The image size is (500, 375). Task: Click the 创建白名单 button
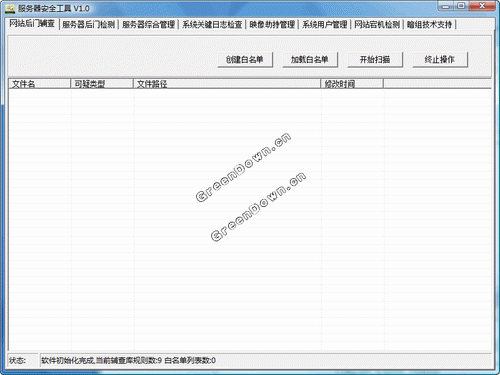click(x=245, y=60)
